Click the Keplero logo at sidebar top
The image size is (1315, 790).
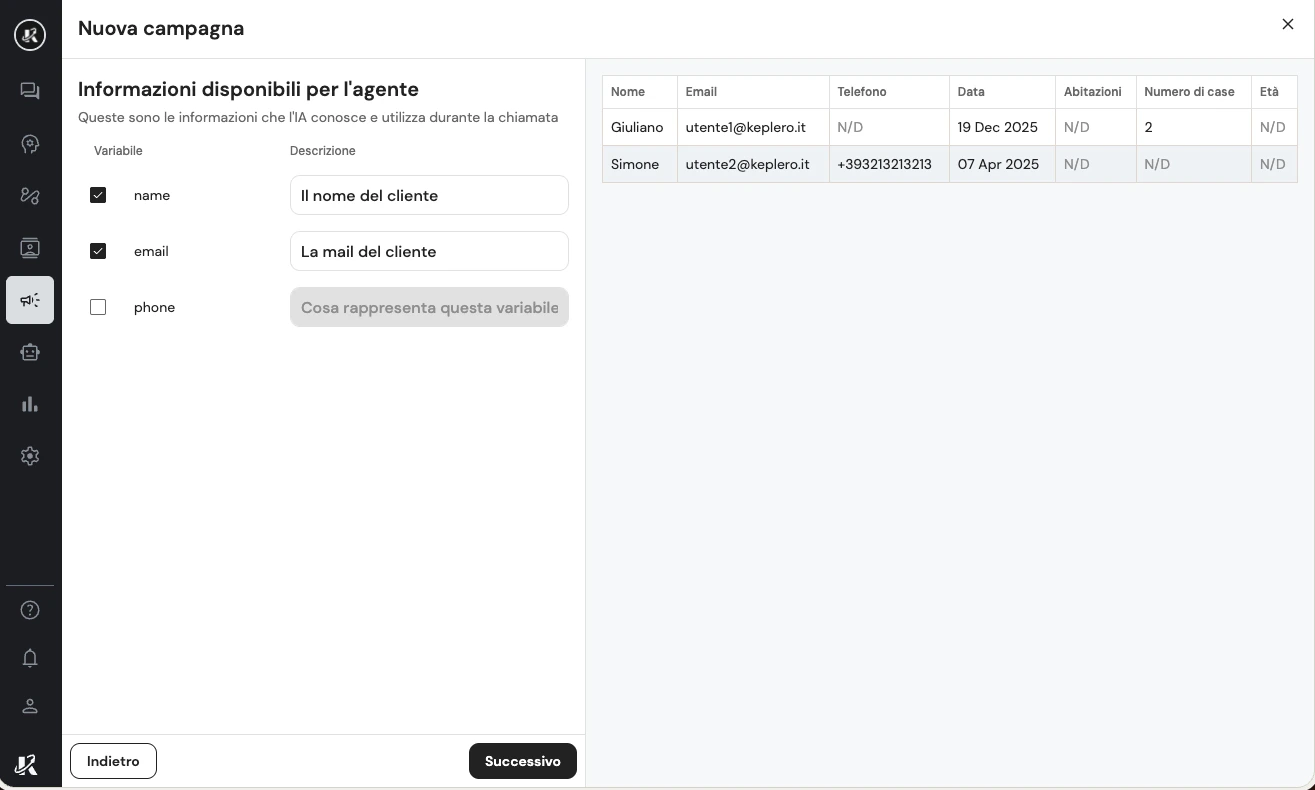coord(30,36)
